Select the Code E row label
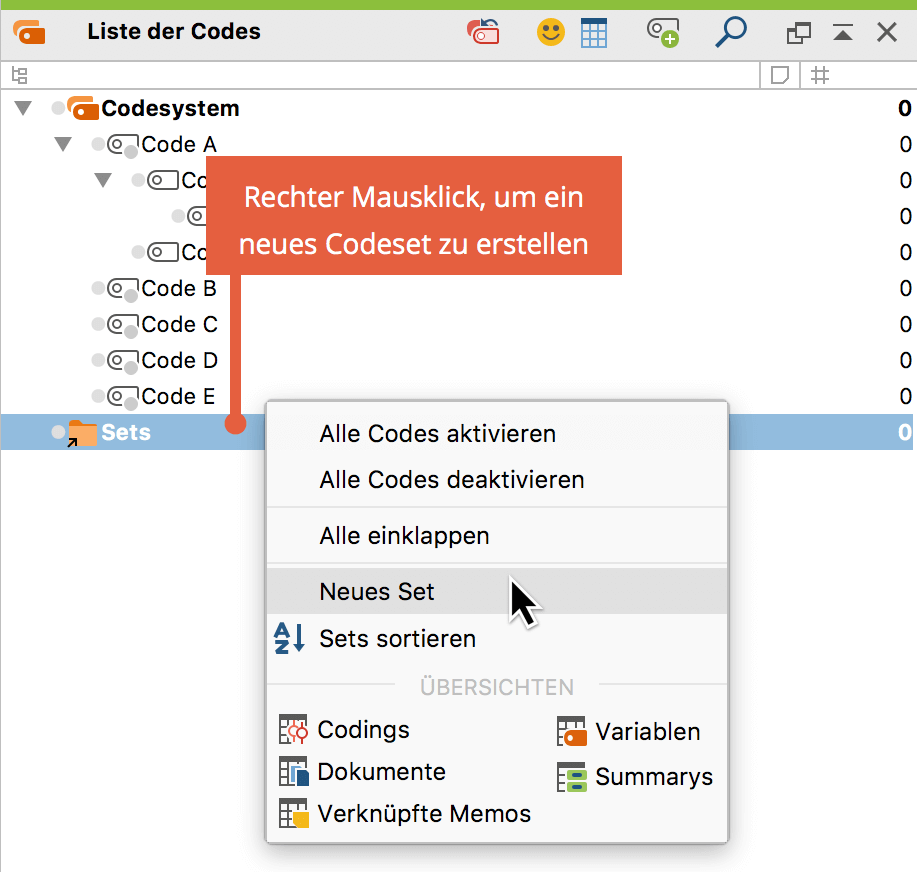 coord(178,397)
